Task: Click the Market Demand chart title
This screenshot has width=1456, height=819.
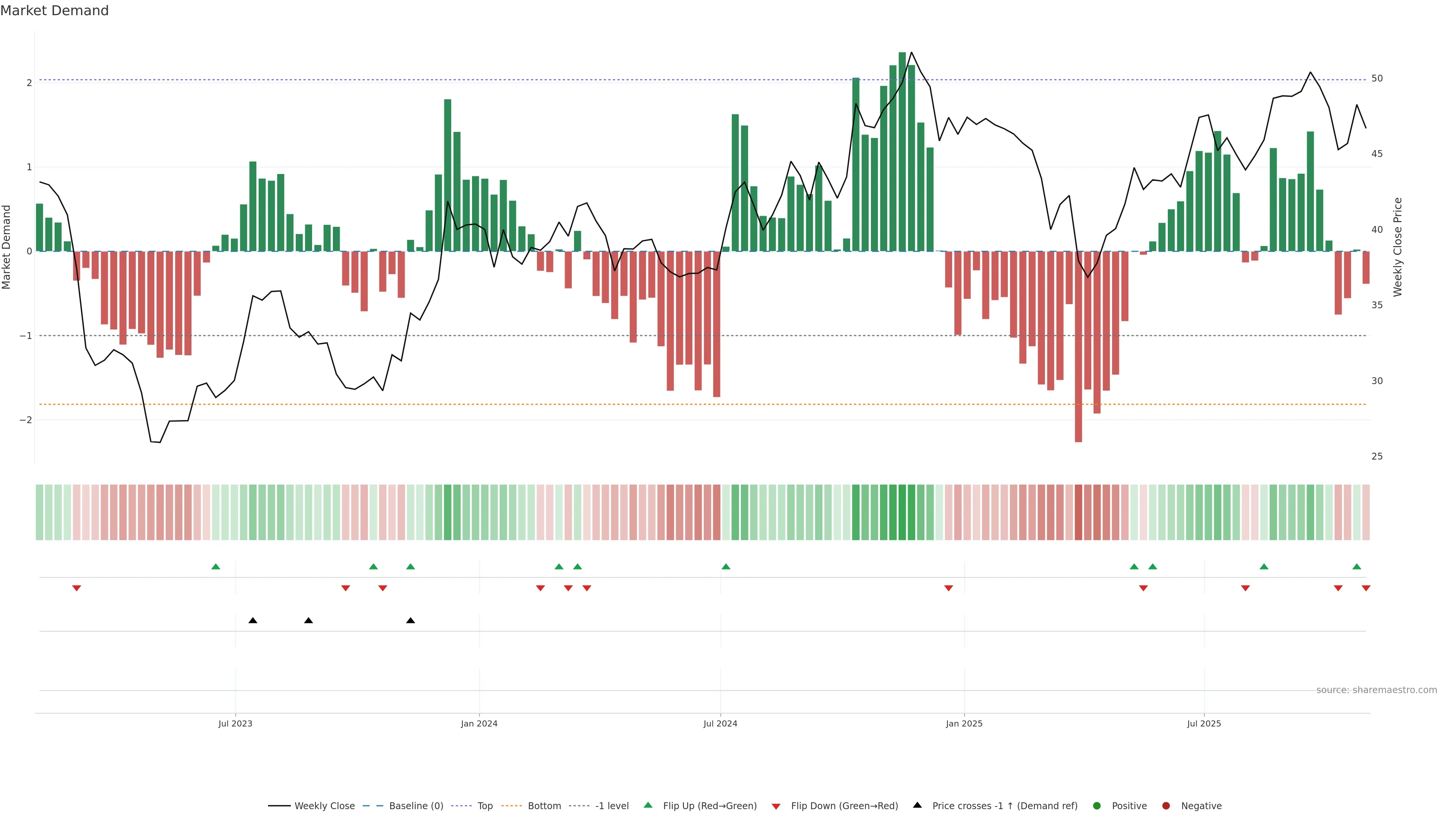Action: [54, 11]
